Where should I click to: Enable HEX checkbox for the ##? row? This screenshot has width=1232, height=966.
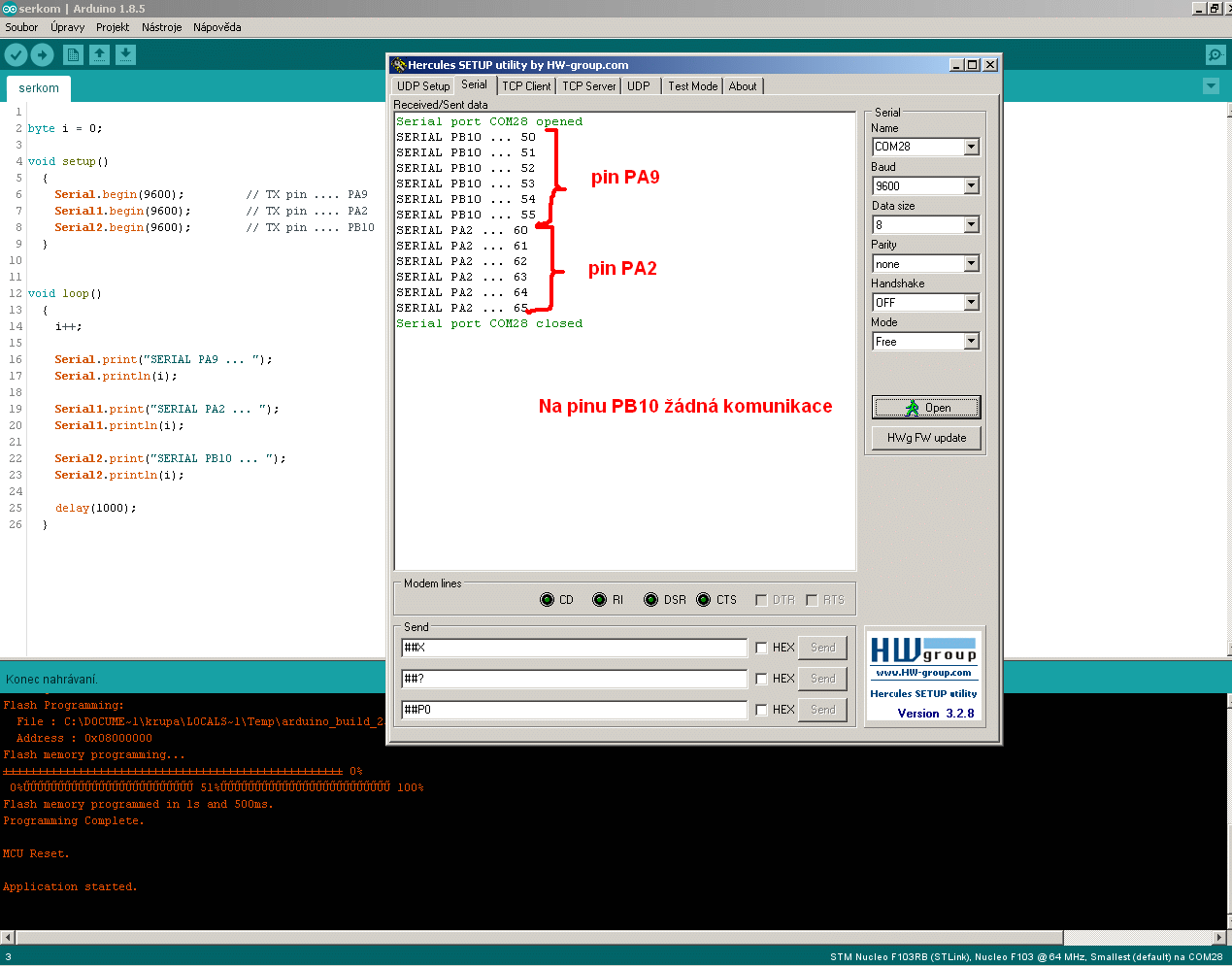pos(761,679)
